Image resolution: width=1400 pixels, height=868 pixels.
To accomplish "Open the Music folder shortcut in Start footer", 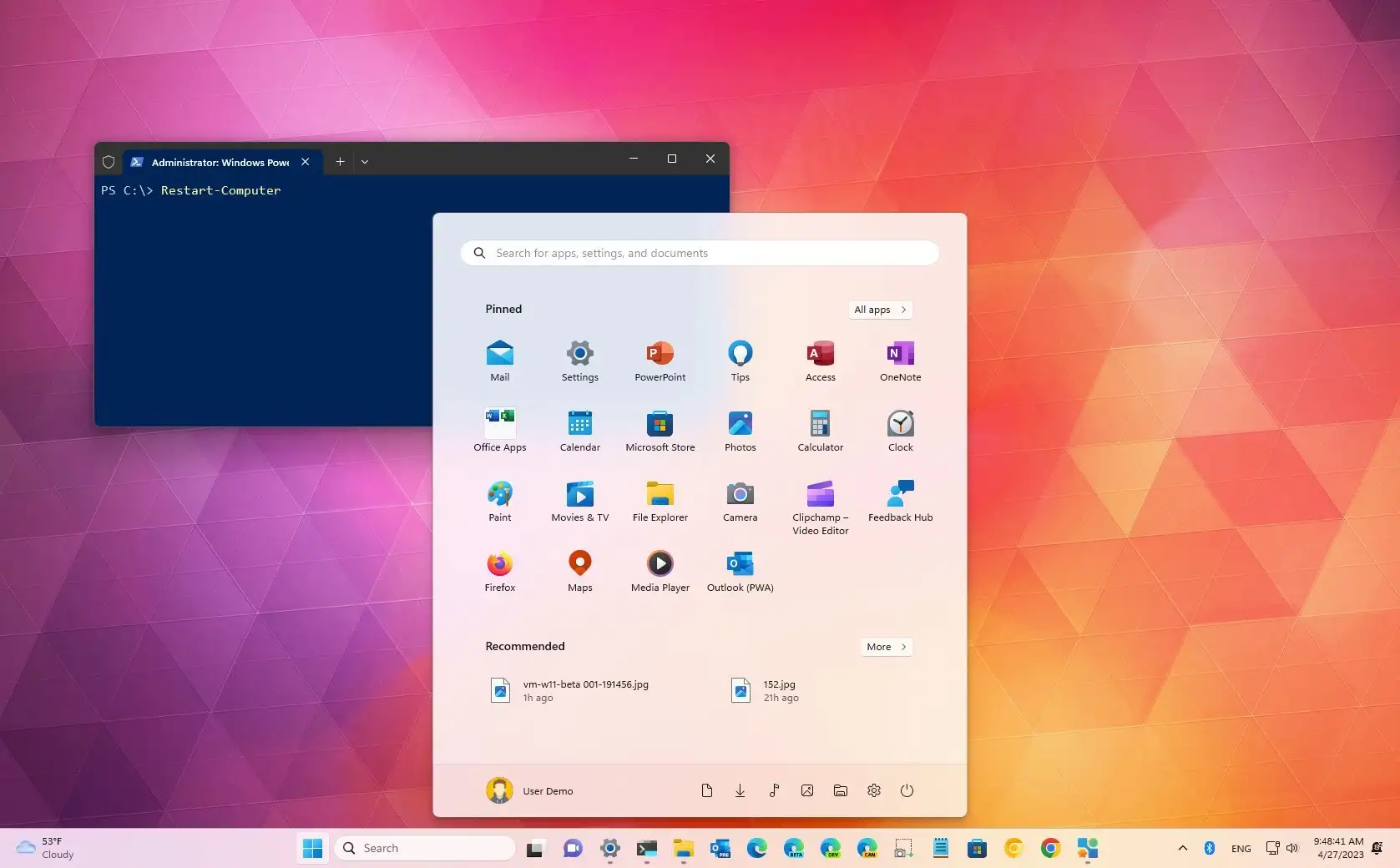I will [773, 790].
